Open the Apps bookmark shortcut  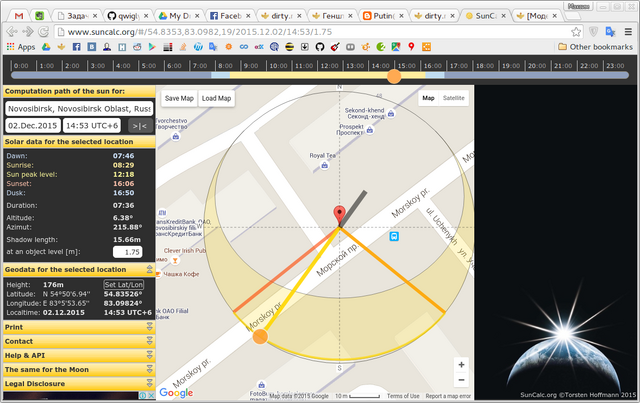[x=21, y=47]
